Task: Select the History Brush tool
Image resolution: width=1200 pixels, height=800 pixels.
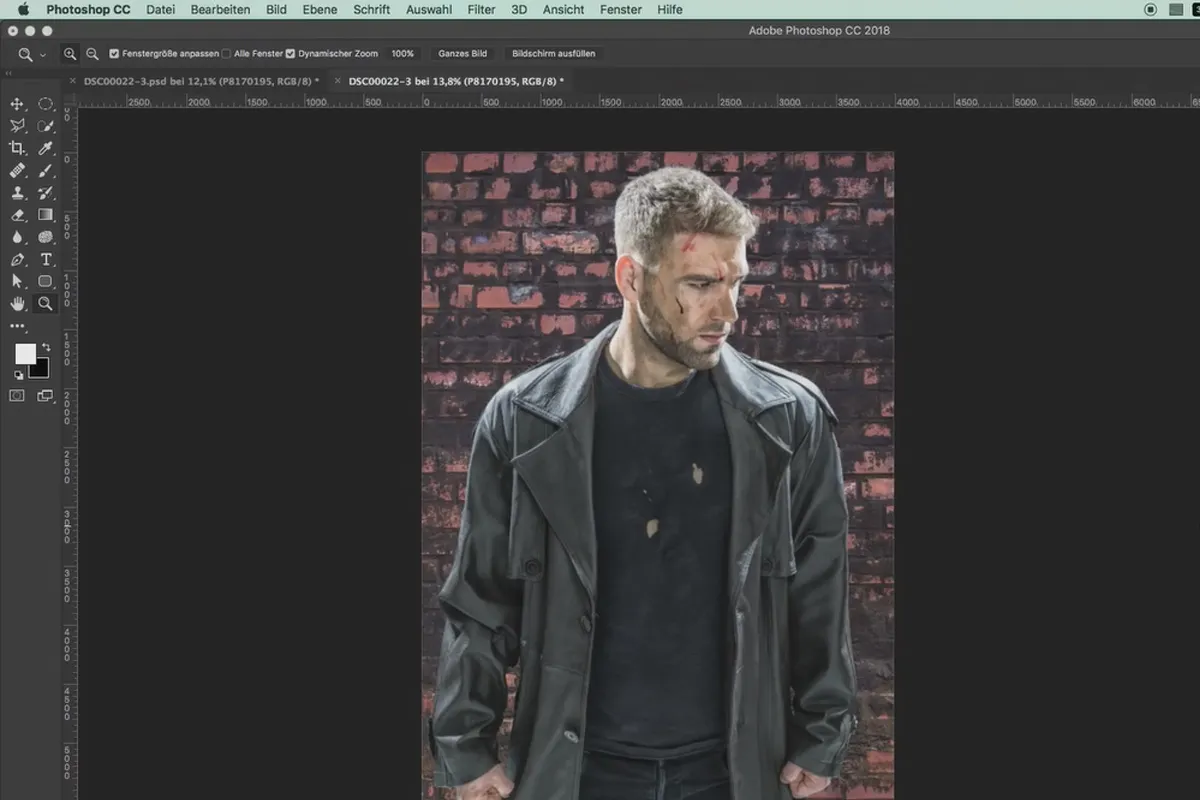Action: pyautogui.click(x=46, y=193)
